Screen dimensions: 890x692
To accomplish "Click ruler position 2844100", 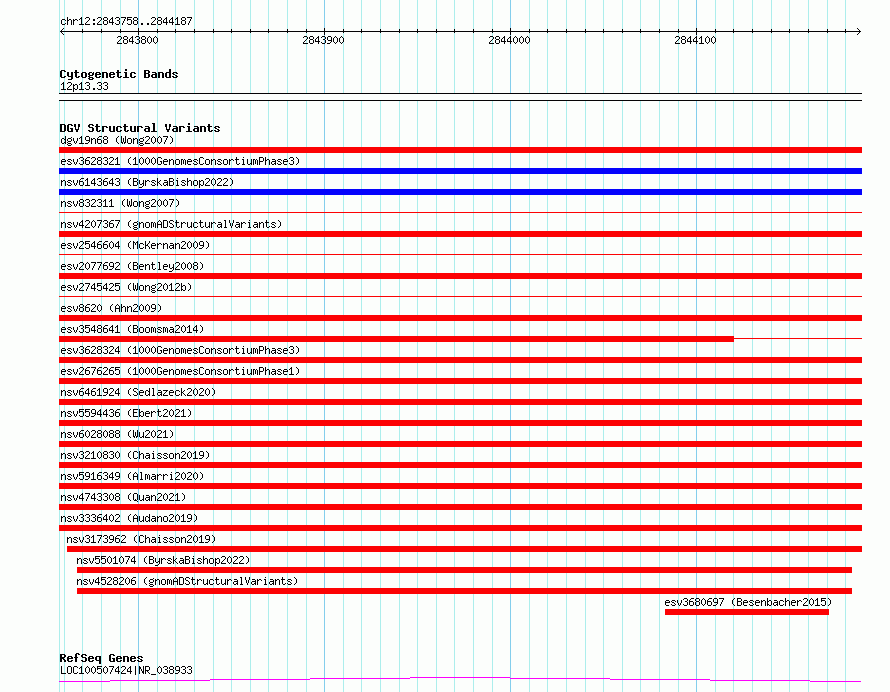I will (695, 40).
